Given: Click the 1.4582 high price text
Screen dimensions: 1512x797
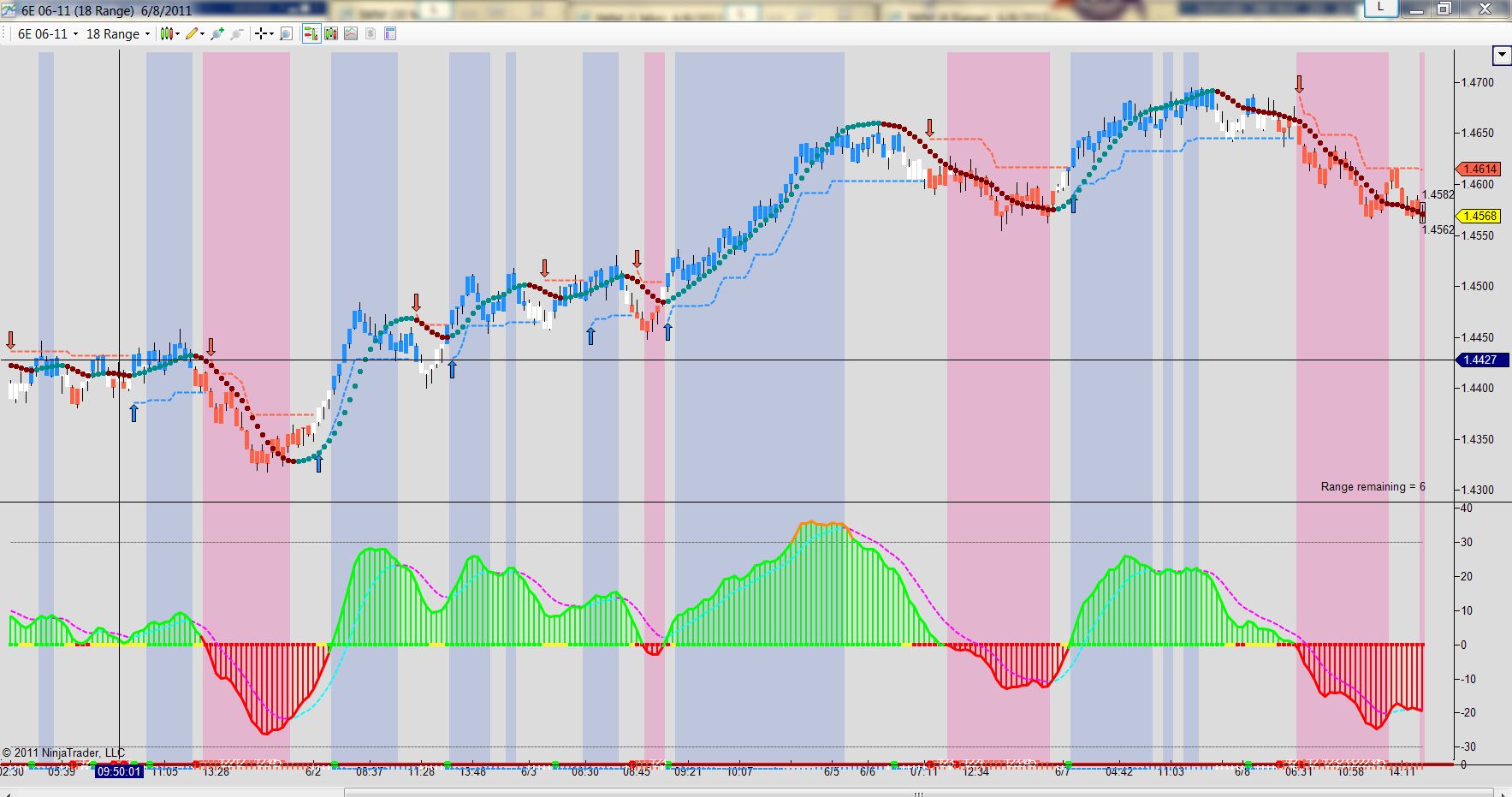Looking at the screenshot, I should coord(1438,194).
